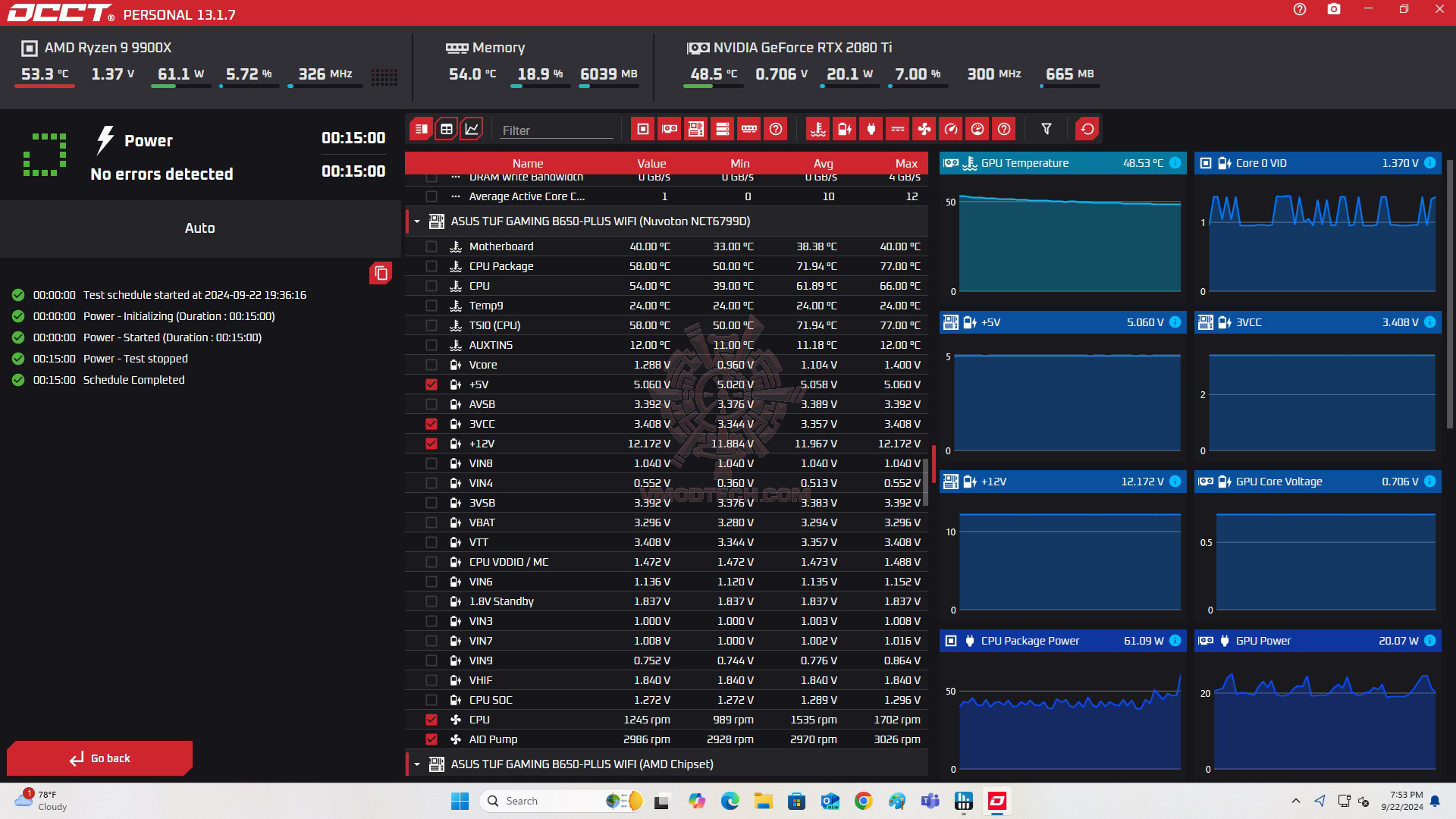Toggle the GPU sensor filter icon

pyautogui.click(x=669, y=129)
